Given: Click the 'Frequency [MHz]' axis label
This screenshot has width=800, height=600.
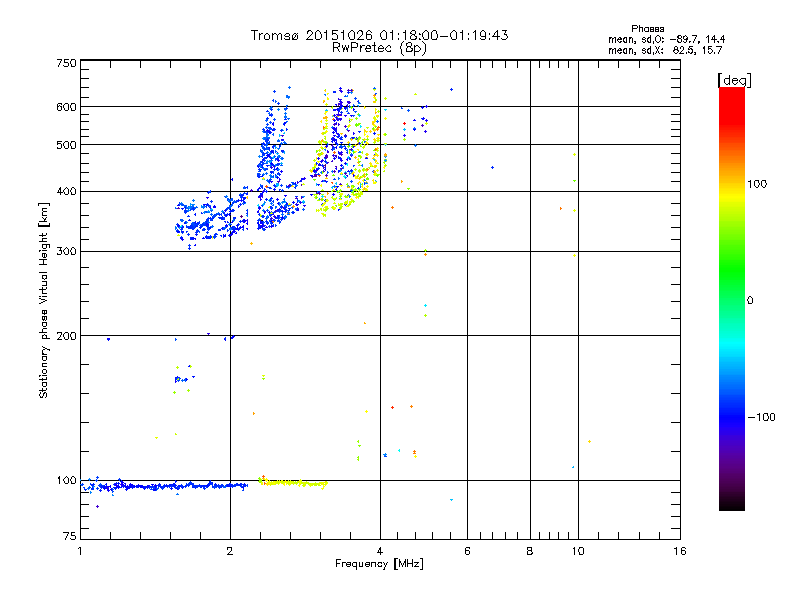Looking at the screenshot, I should [x=379, y=564].
